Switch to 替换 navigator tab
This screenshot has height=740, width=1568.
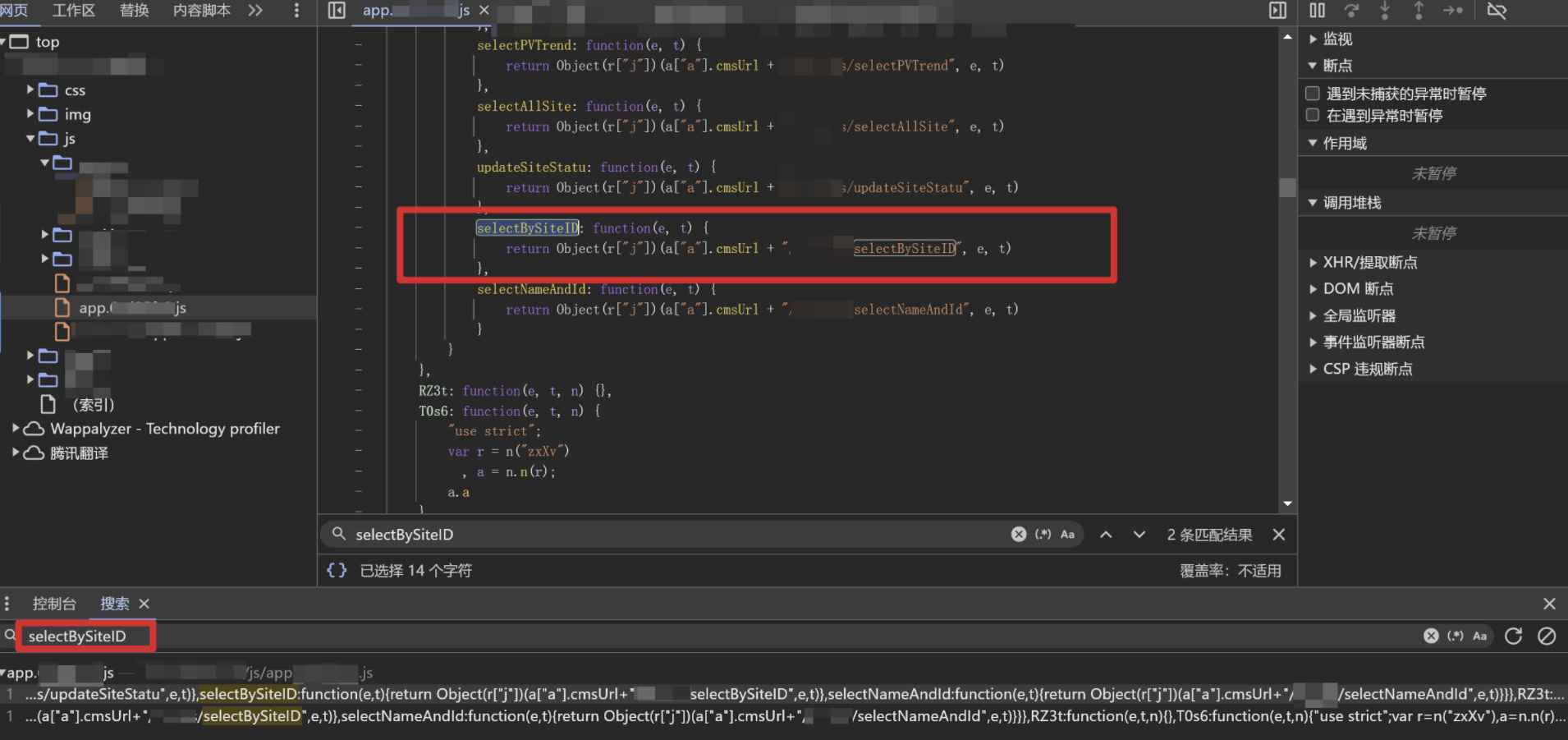(x=134, y=11)
